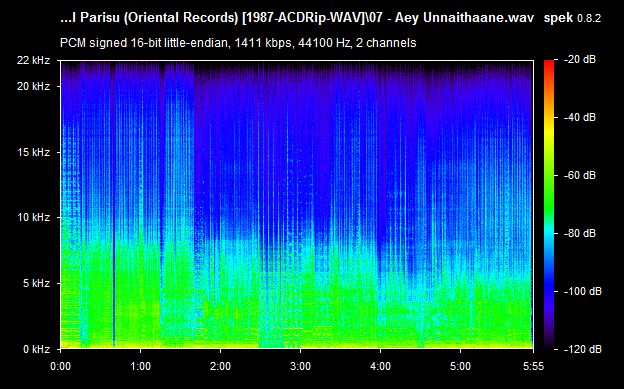Image resolution: width=624 pixels, height=389 pixels.
Task: Click the Aey Unnaithaane.wav file title
Action: click(464, 18)
